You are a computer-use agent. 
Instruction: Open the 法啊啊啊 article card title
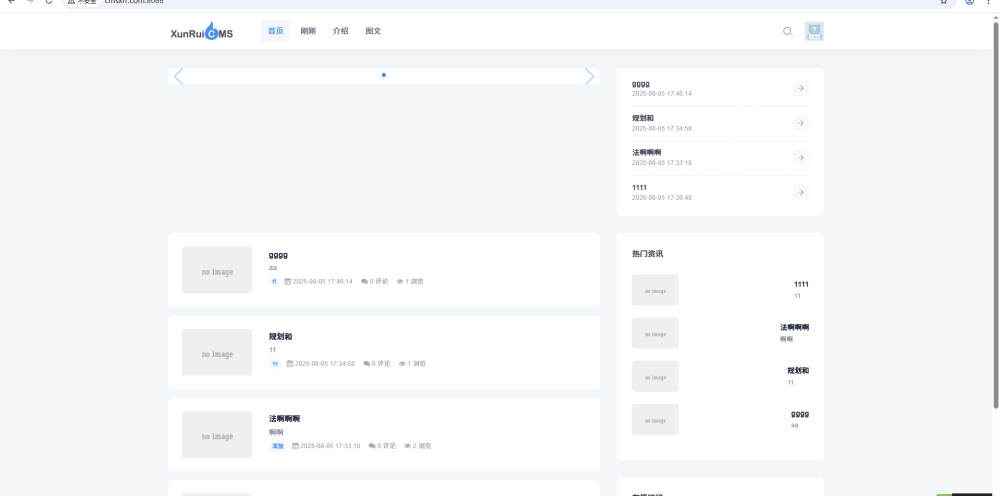point(284,419)
